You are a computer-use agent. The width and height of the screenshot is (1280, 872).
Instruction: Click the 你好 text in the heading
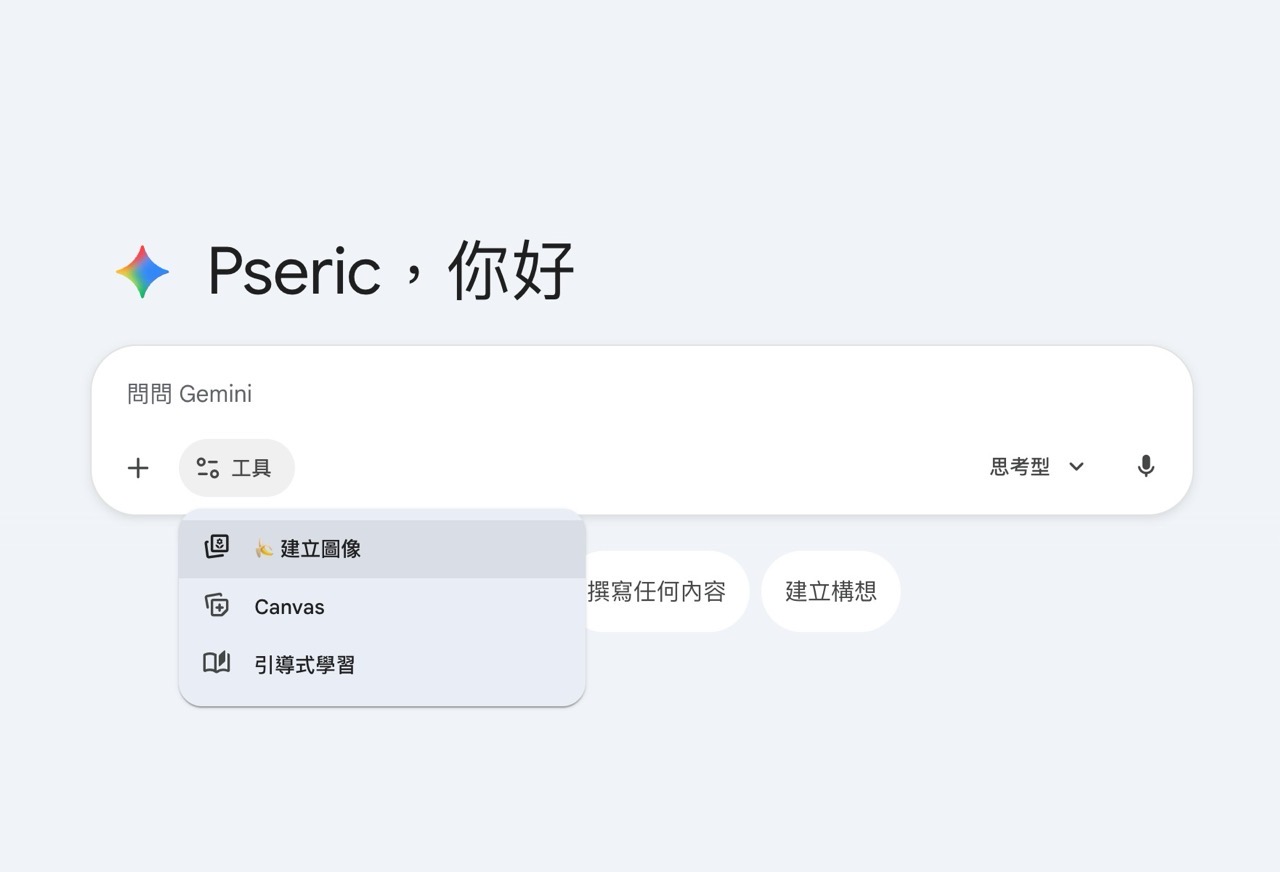(x=511, y=271)
